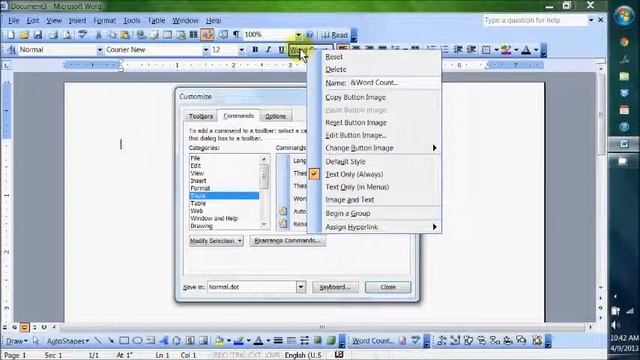Image resolution: width=640 pixels, height=360 pixels.
Task: Click the Select Objects pointer icon
Action: 36,340
